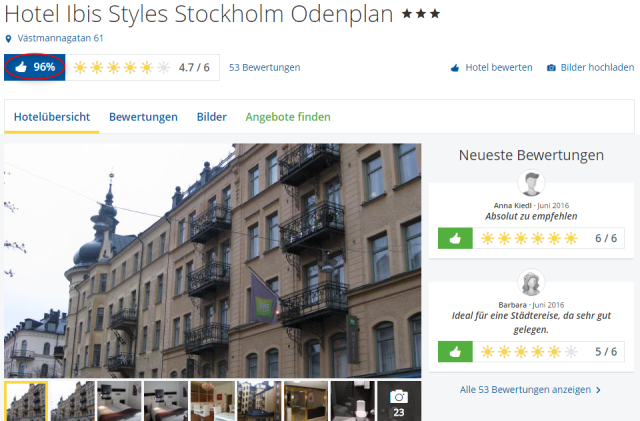640x421 pixels.
Task: Open the review titled Absolut zu empfehlen
Action: pyautogui.click(x=531, y=216)
